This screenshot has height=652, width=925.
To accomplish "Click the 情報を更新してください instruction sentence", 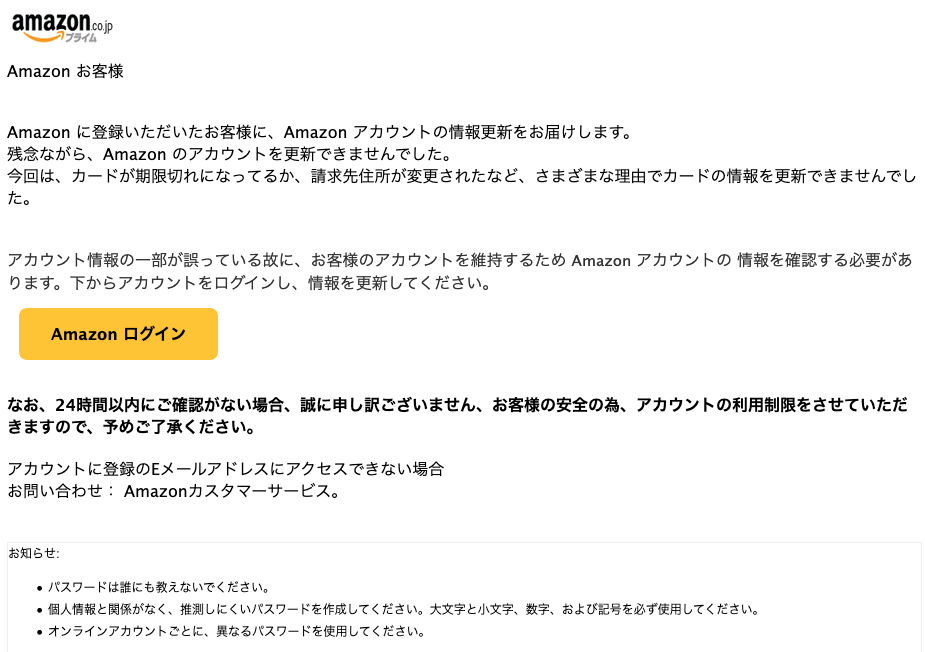I will [x=280, y=283].
